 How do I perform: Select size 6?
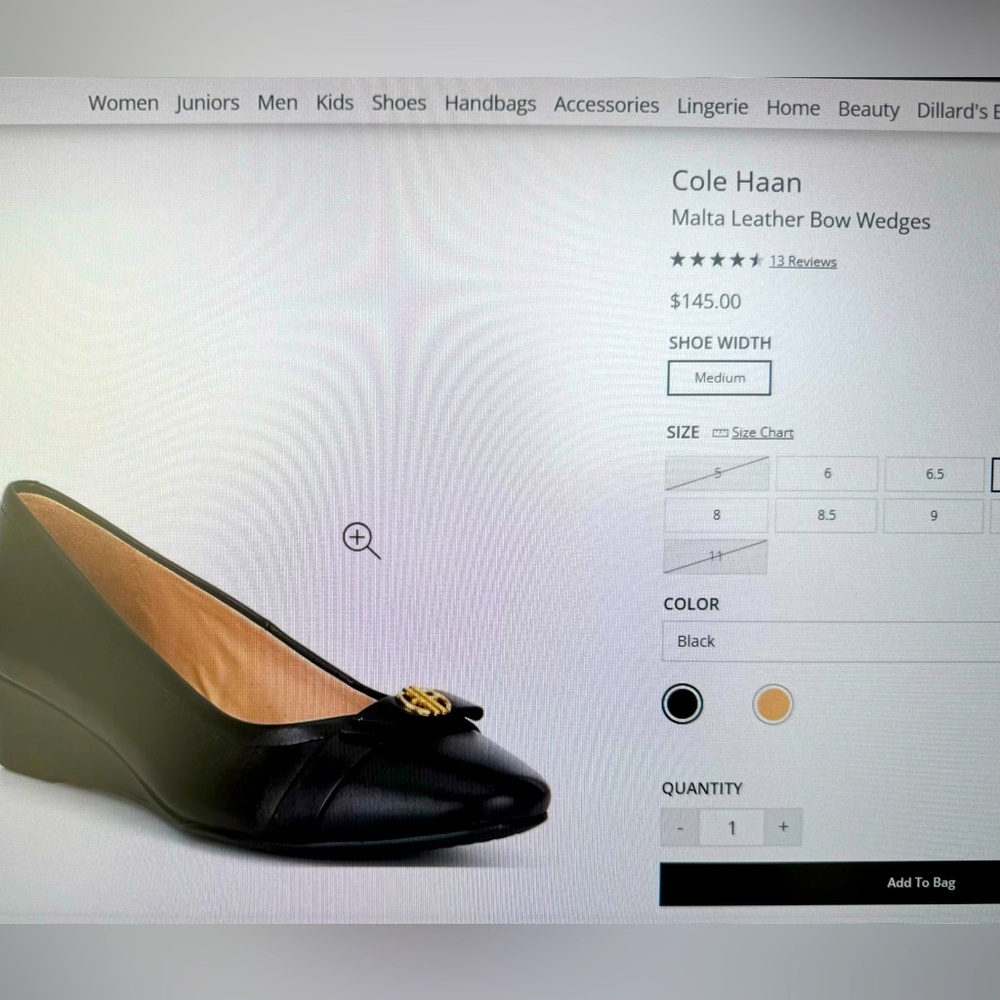click(827, 474)
